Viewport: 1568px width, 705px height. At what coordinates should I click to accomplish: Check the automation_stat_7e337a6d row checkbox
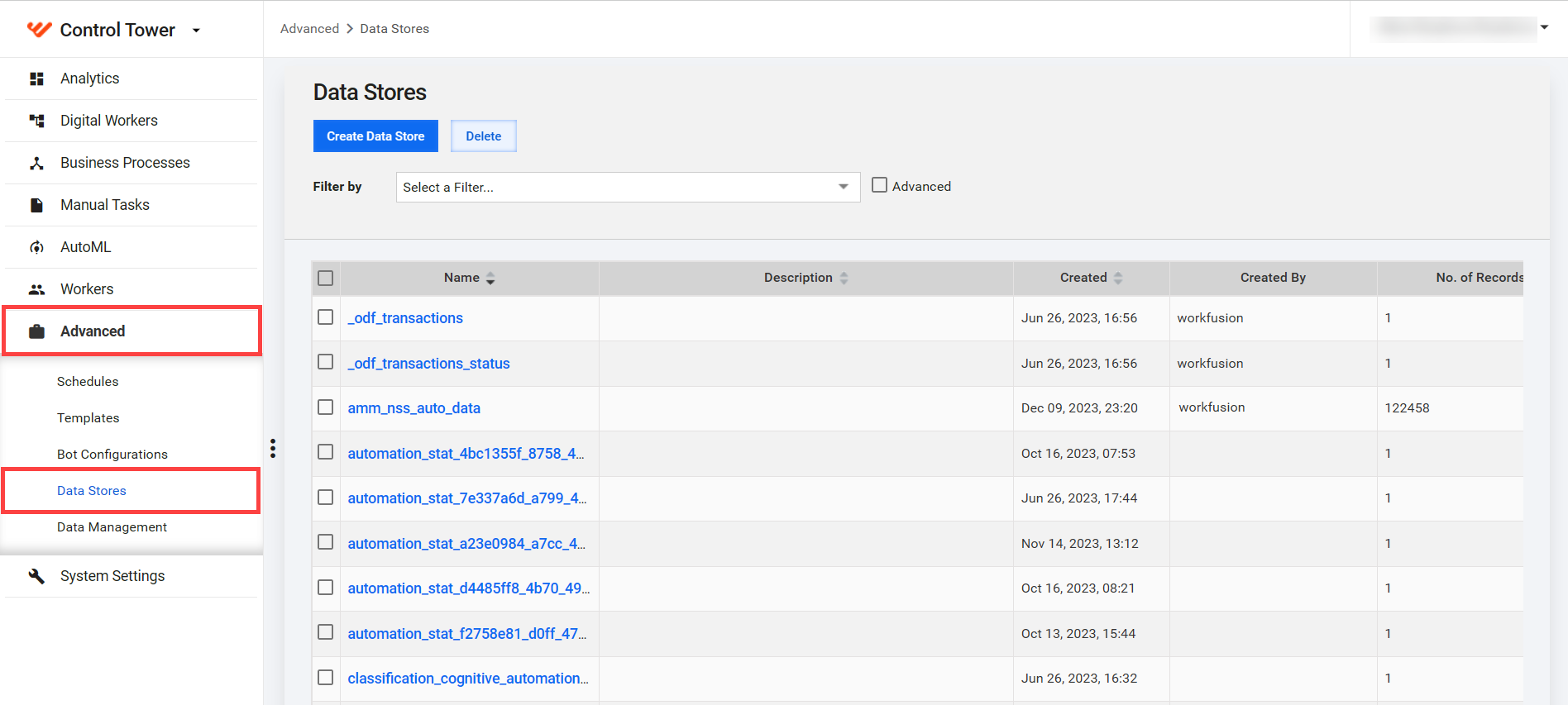(x=326, y=498)
